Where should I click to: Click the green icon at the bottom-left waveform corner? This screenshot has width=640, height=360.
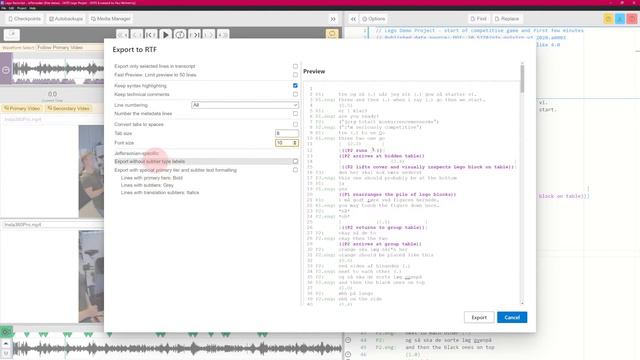(6, 332)
